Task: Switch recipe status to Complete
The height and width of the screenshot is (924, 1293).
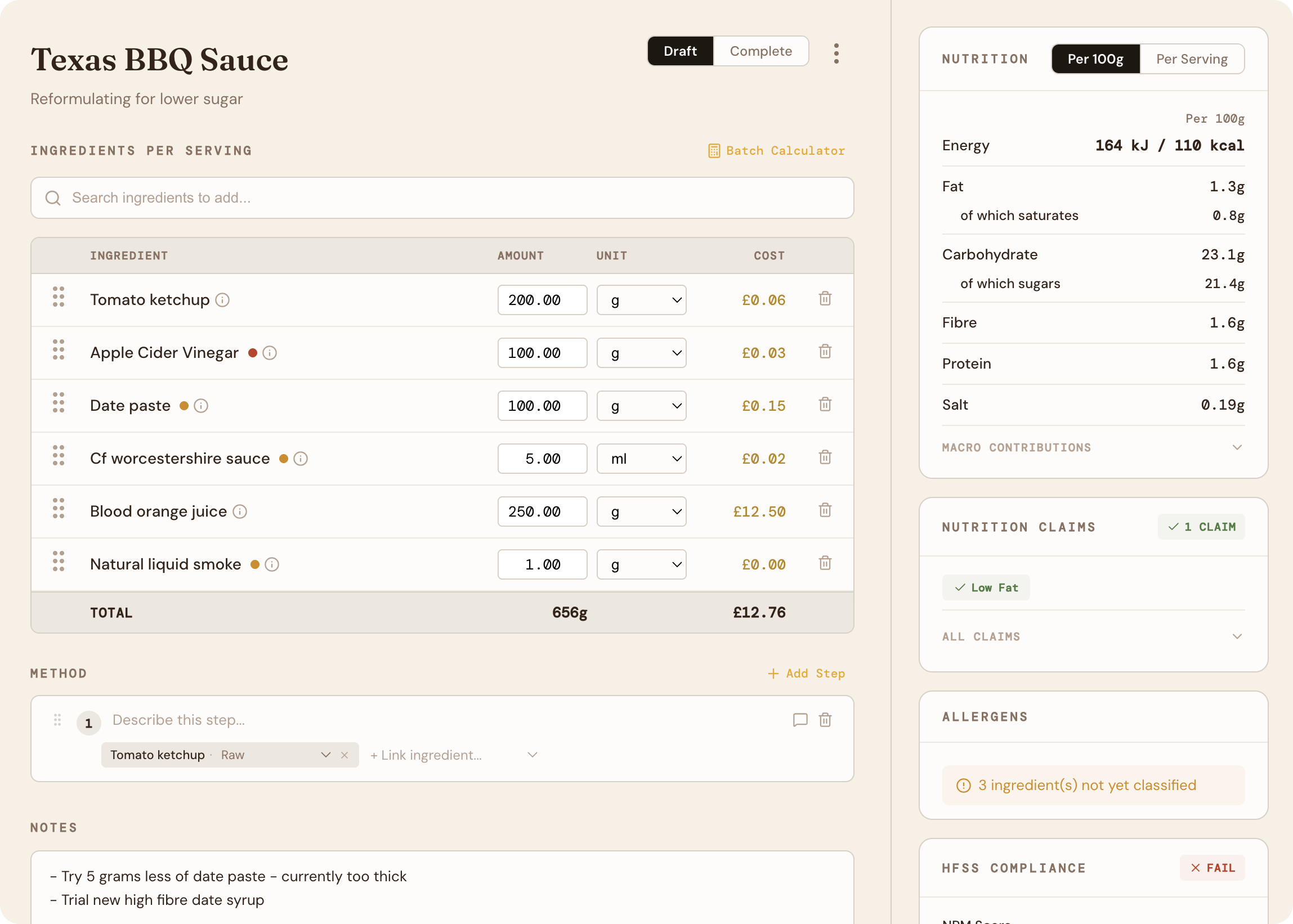Action: 761,51
